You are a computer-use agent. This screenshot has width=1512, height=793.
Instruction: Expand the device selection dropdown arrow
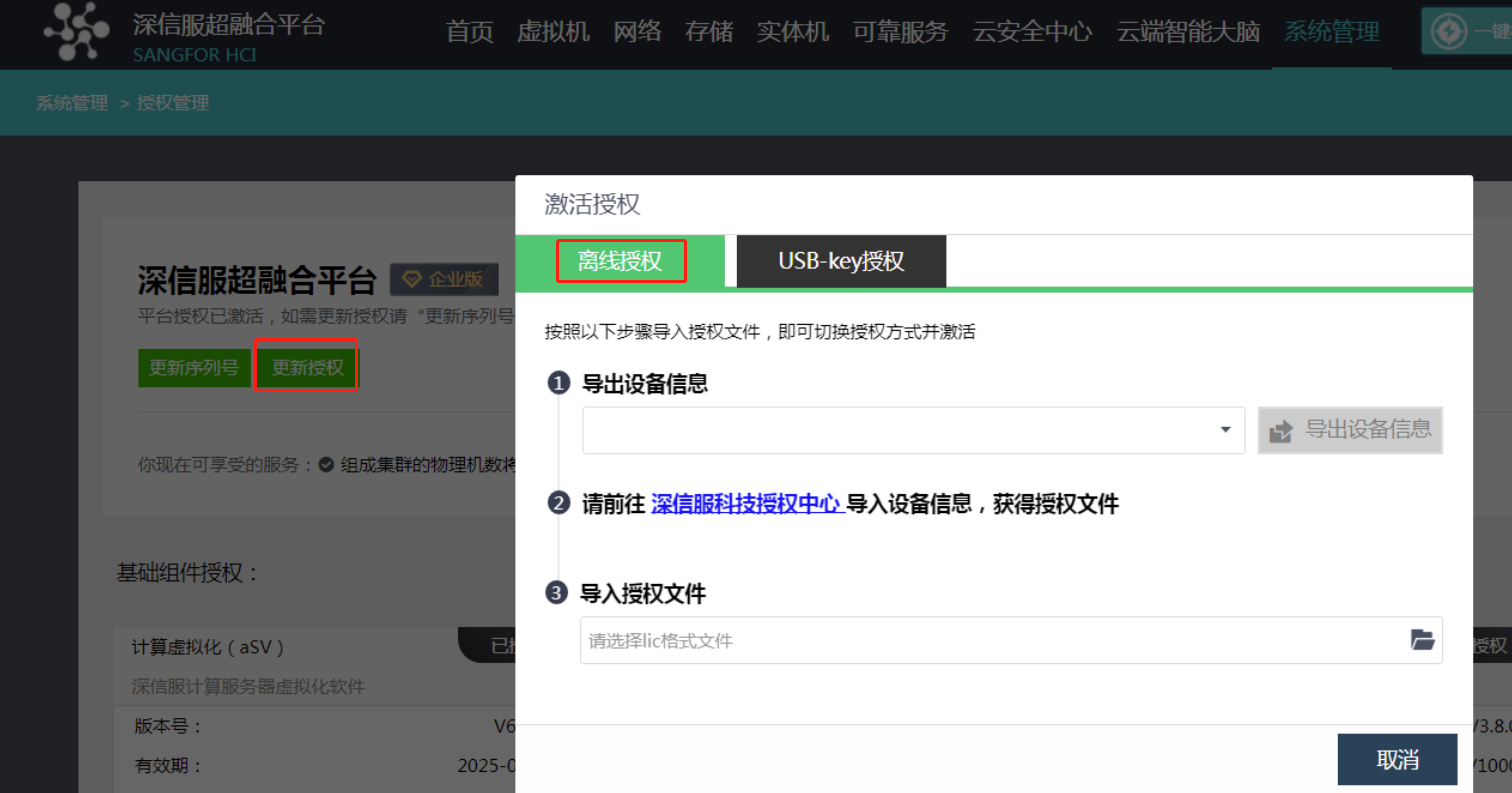tap(1225, 430)
